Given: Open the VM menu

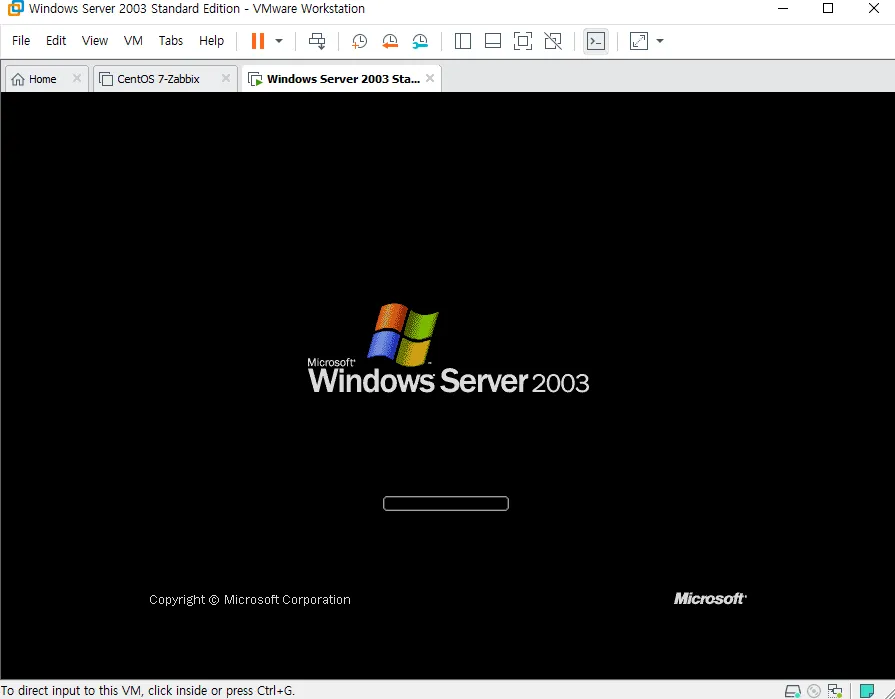Looking at the screenshot, I should (133, 41).
